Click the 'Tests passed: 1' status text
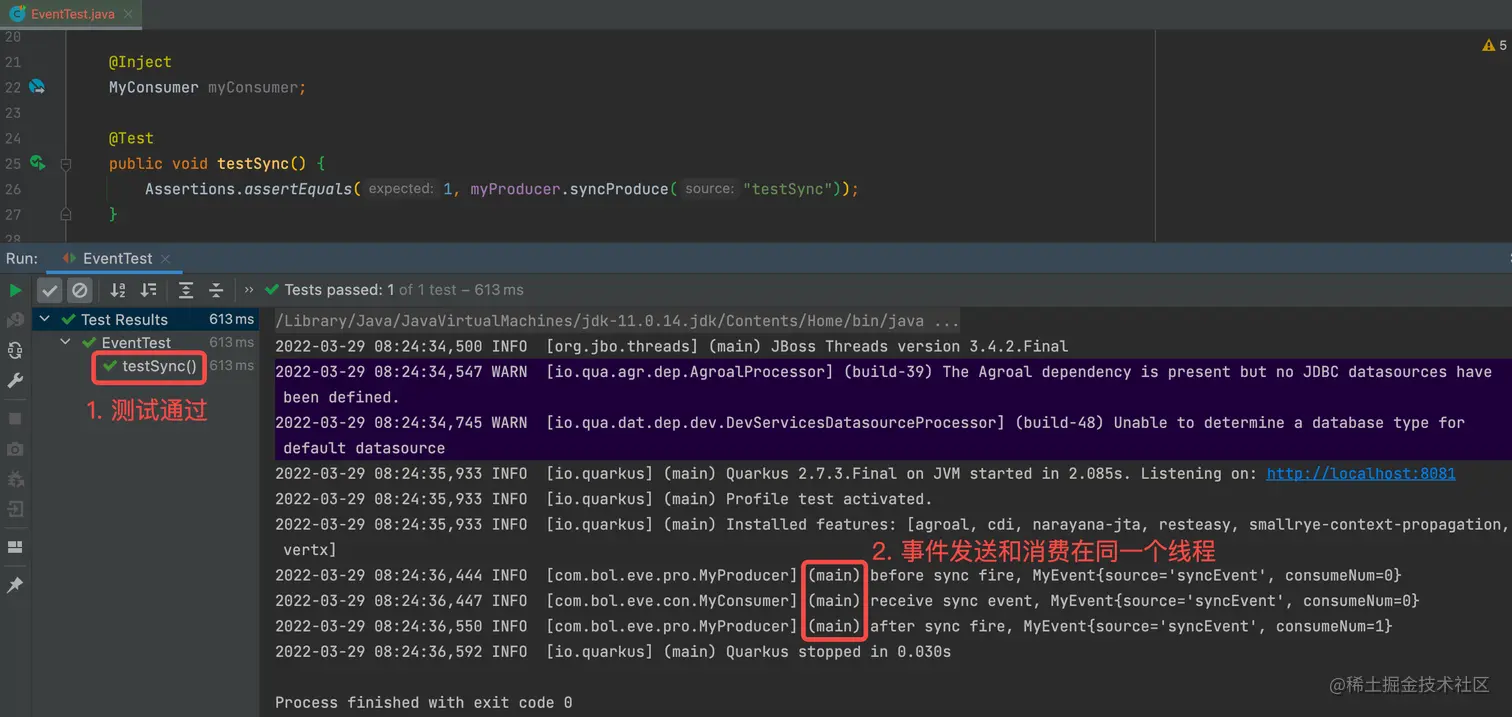The image size is (1512, 717). (339, 290)
